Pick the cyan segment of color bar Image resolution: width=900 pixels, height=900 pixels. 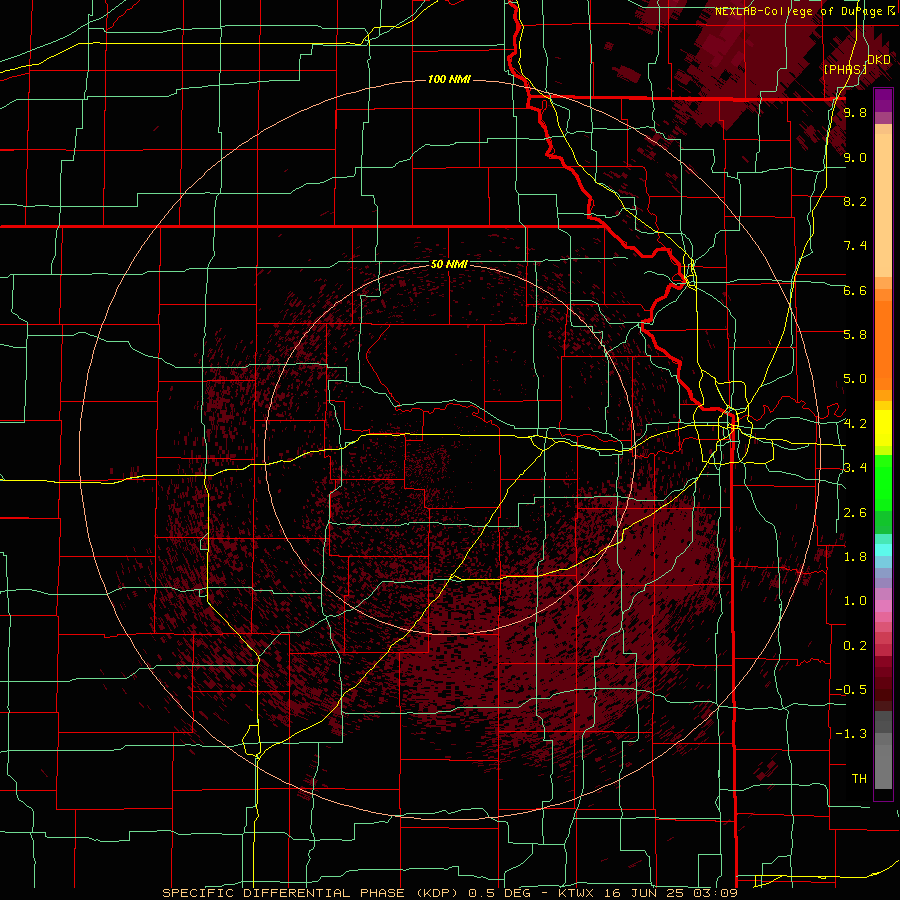pyautogui.click(x=883, y=550)
